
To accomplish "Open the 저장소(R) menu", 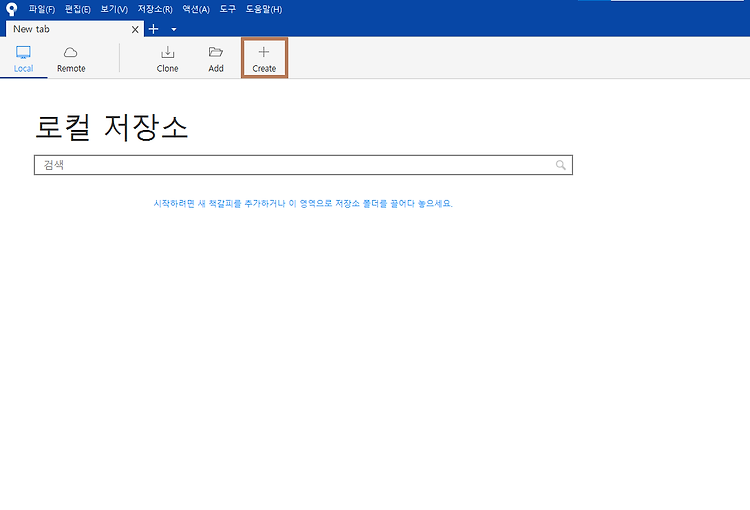I will coord(155,9).
